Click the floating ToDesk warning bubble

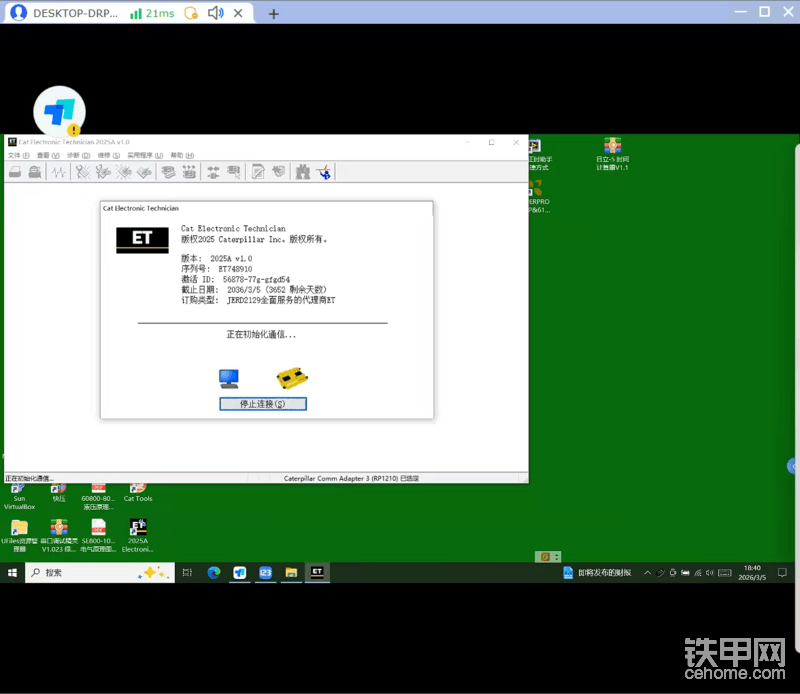pyautogui.click(x=59, y=112)
